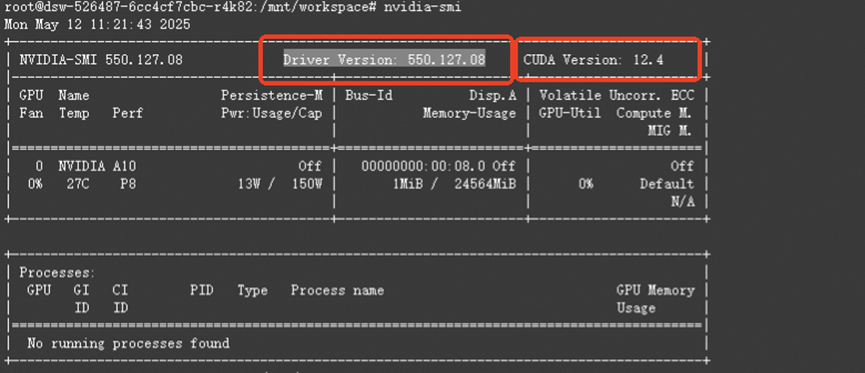
Task: Click the Persistence-M column header
Action: pyautogui.click(x=271, y=95)
